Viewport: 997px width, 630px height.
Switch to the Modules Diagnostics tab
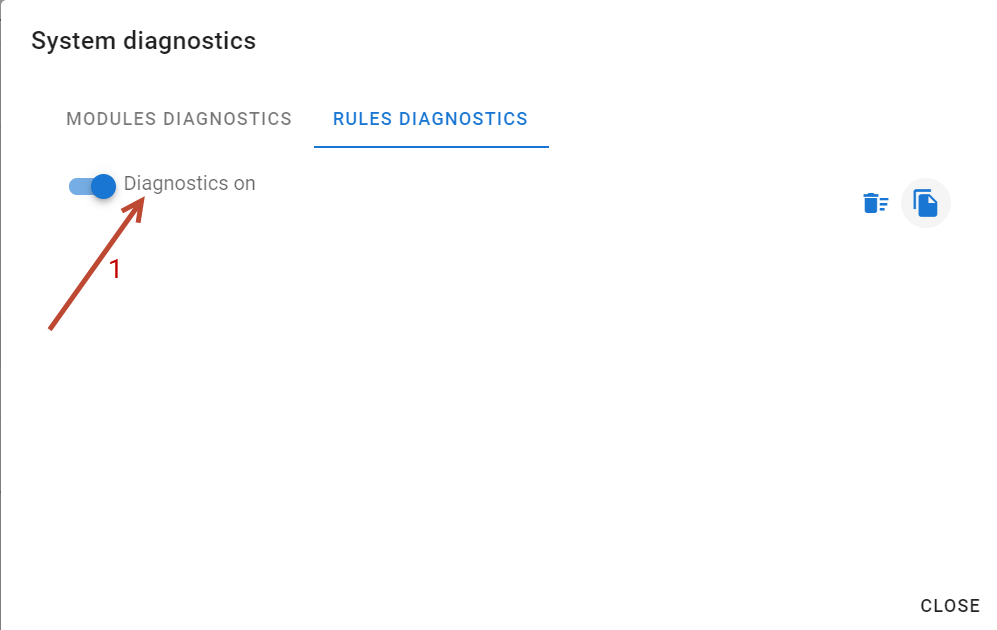[179, 119]
